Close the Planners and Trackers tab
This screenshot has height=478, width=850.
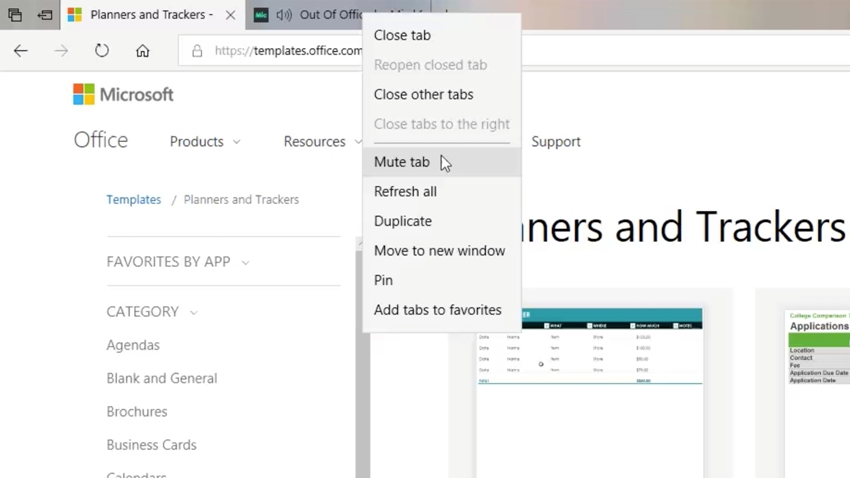click(230, 15)
